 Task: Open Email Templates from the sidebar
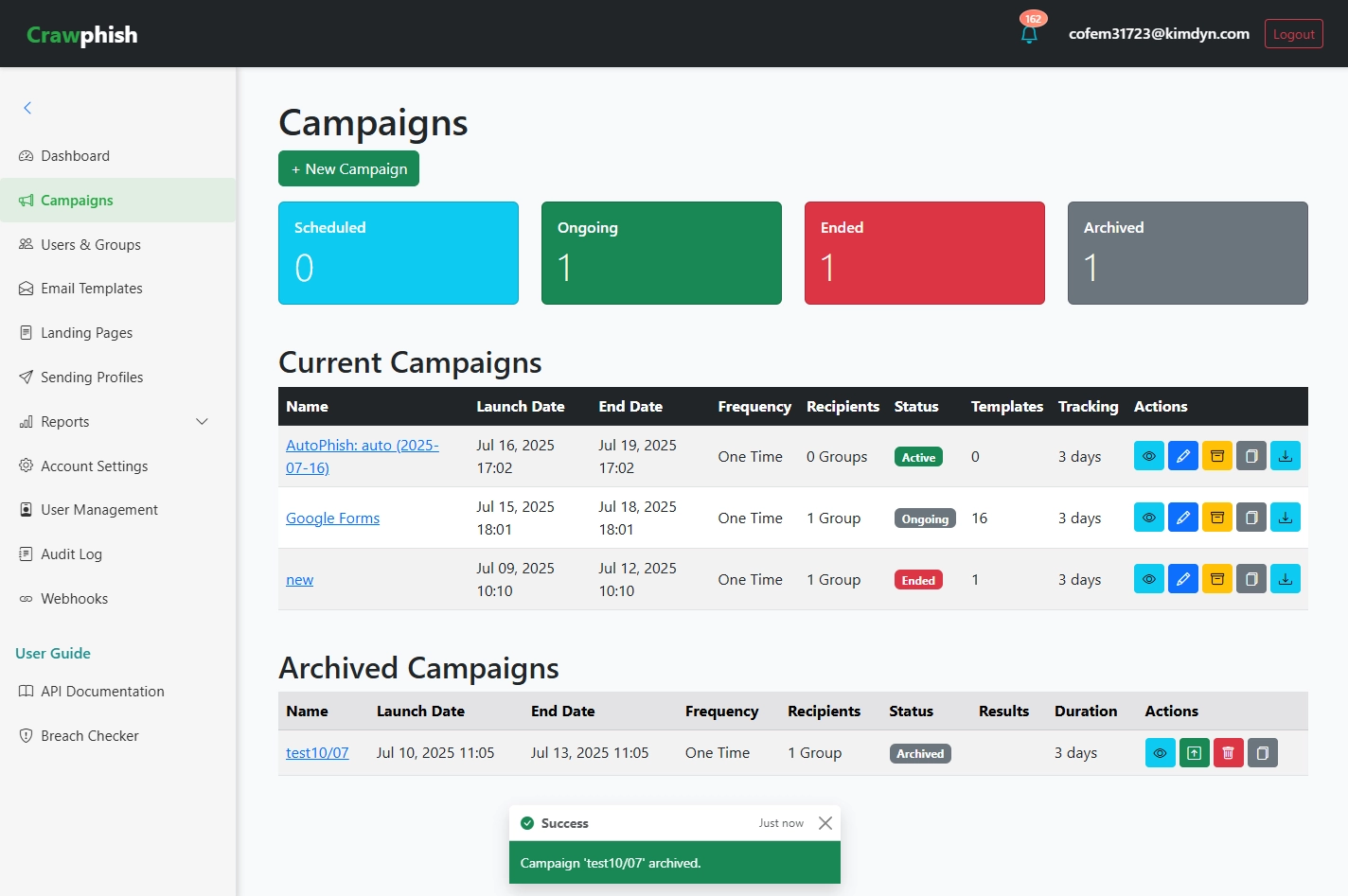click(x=91, y=288)
